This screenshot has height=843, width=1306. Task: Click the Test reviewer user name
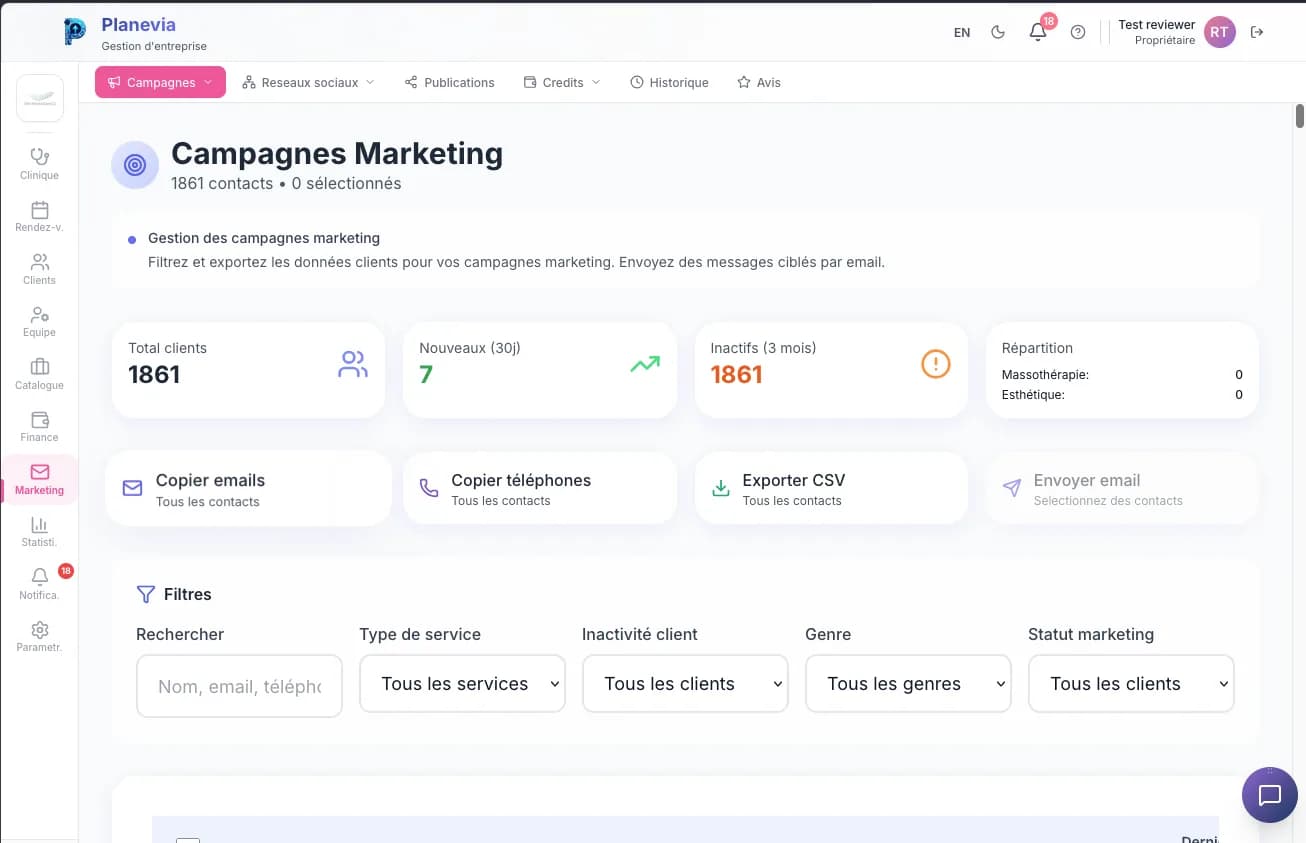click(1156, 25)
